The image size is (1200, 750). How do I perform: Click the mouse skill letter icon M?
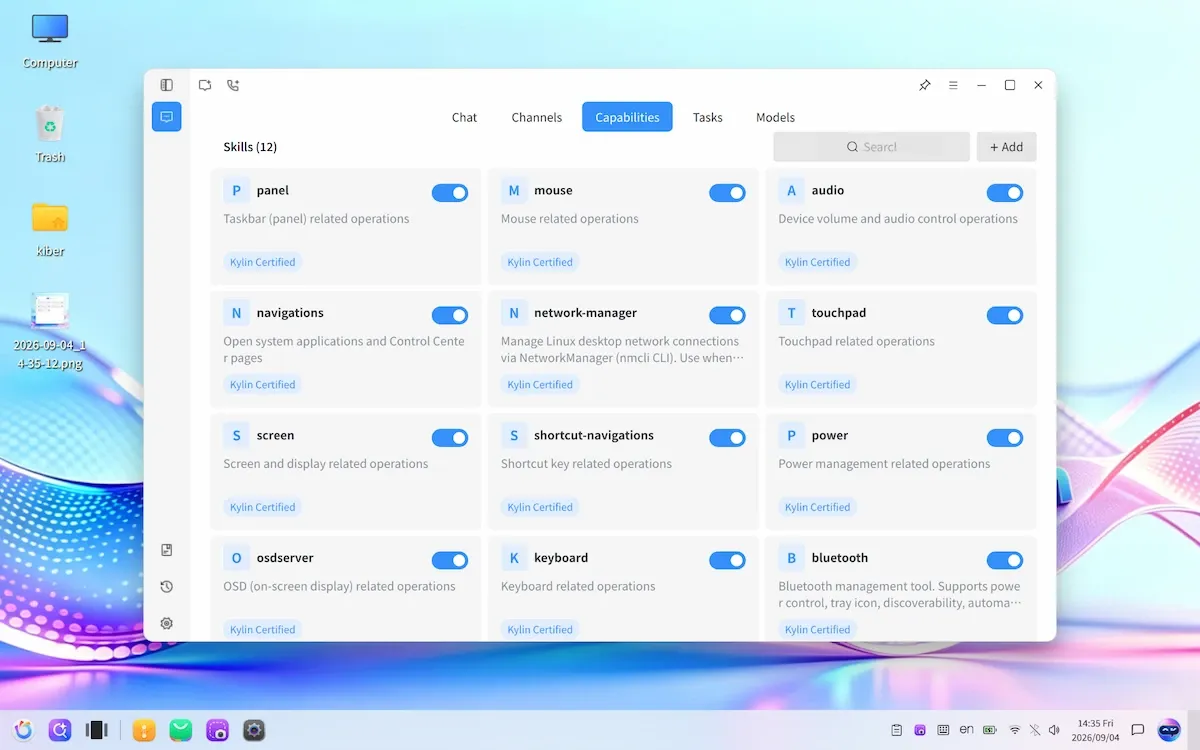click(x=514, y=191)
